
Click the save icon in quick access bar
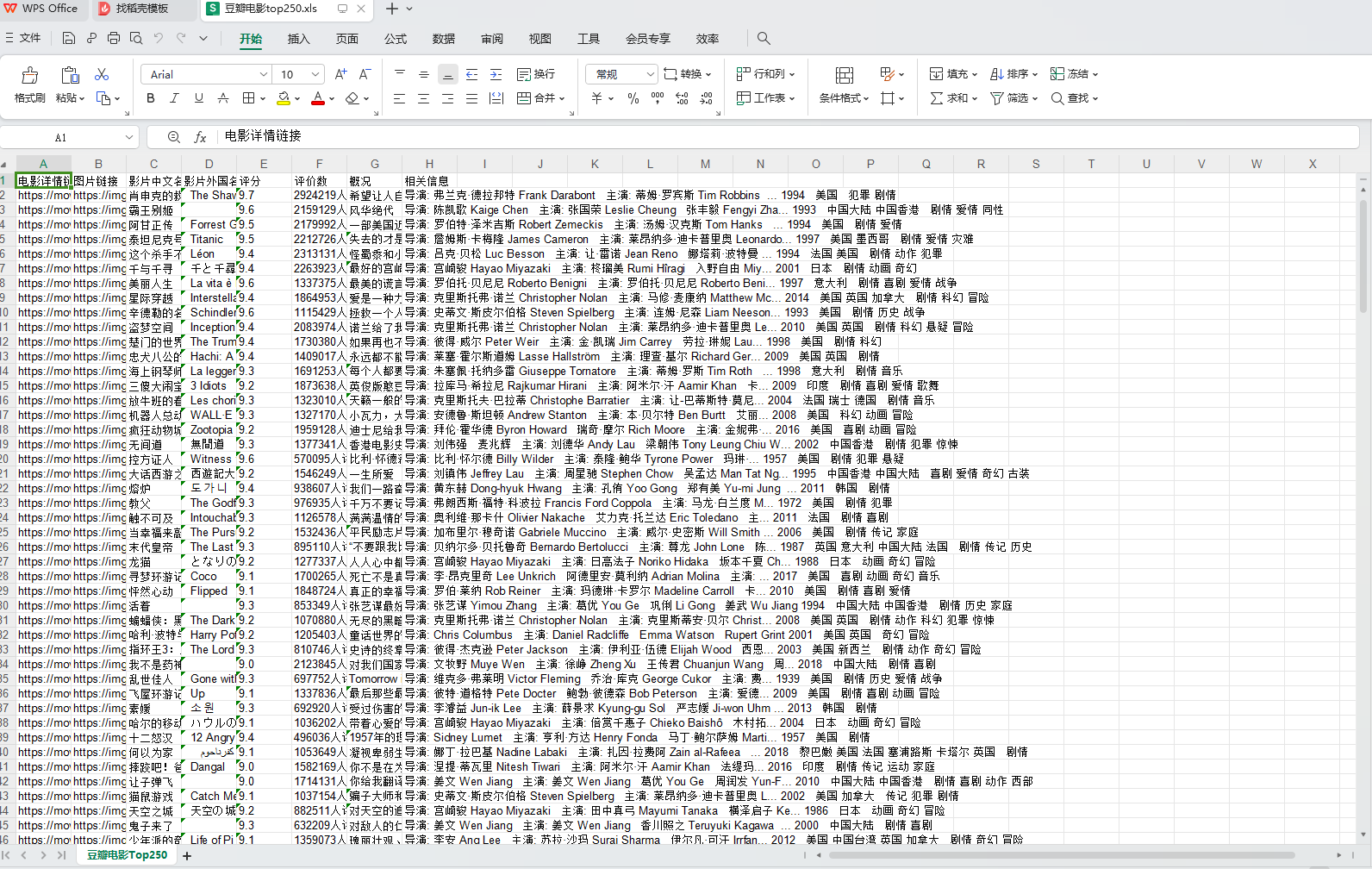(x=69, y=38)
